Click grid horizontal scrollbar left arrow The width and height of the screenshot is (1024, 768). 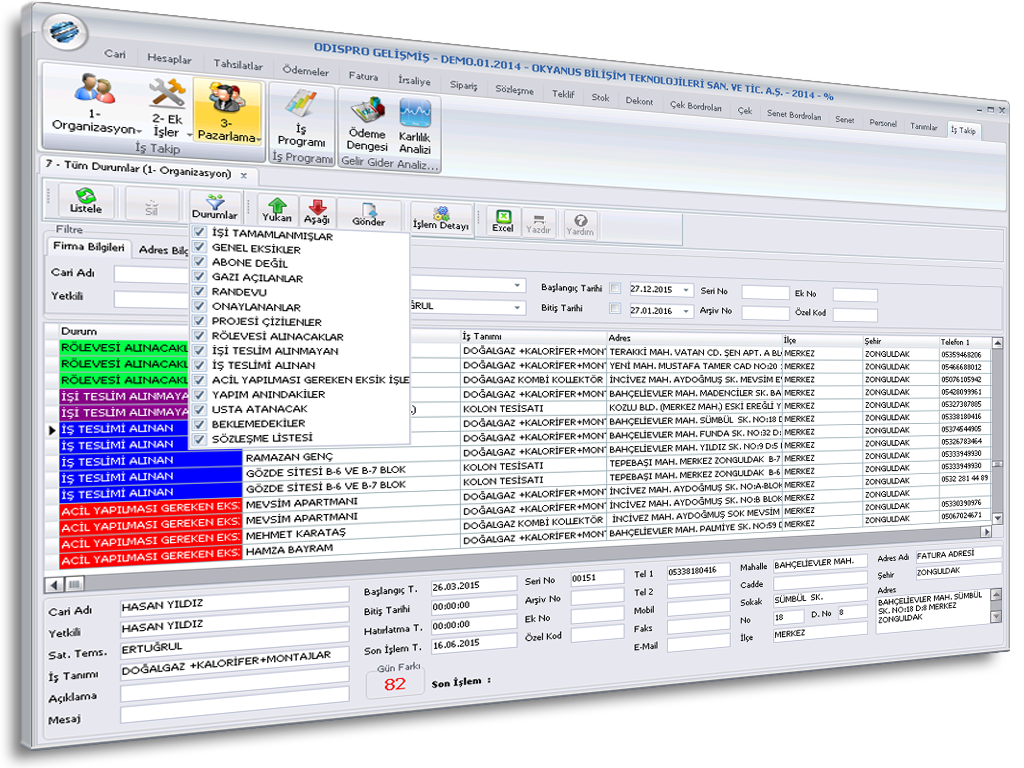pyautogui.click(x=54, y=584)
